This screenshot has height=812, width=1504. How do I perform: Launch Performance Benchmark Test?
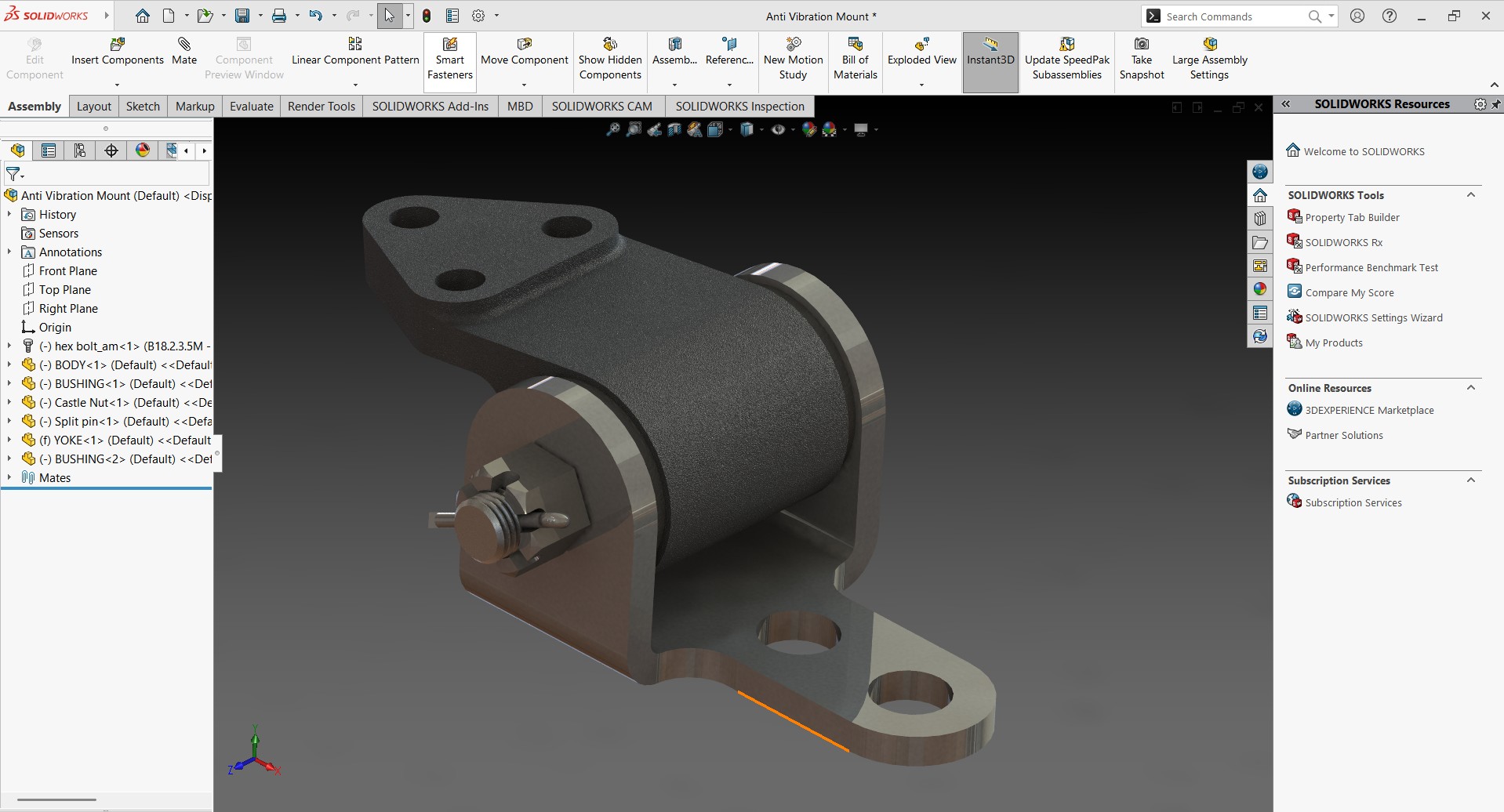click(x=1371, y=267)
